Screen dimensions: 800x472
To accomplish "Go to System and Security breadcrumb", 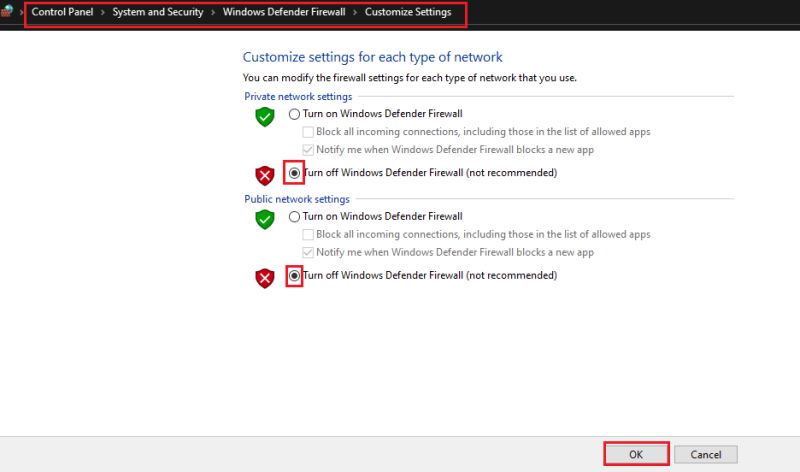I will tap(158, 12).
